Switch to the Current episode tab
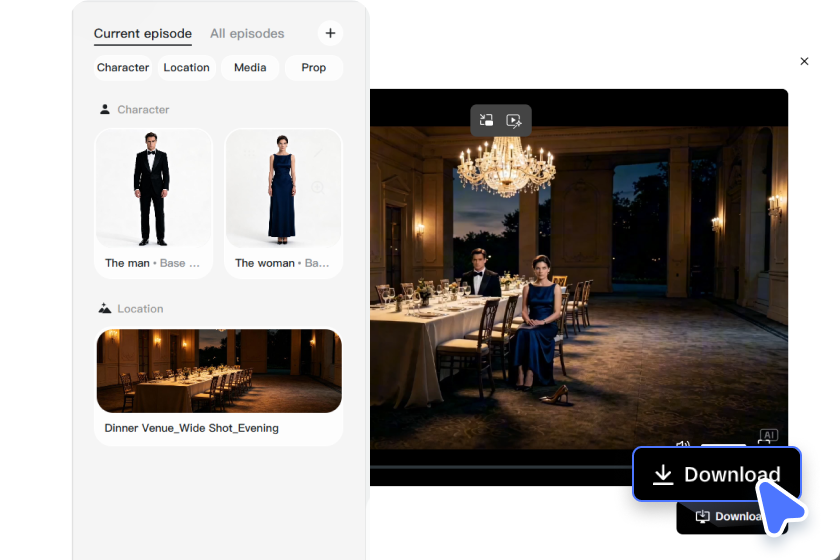The image size is (840, 560). tap(142, 34)
